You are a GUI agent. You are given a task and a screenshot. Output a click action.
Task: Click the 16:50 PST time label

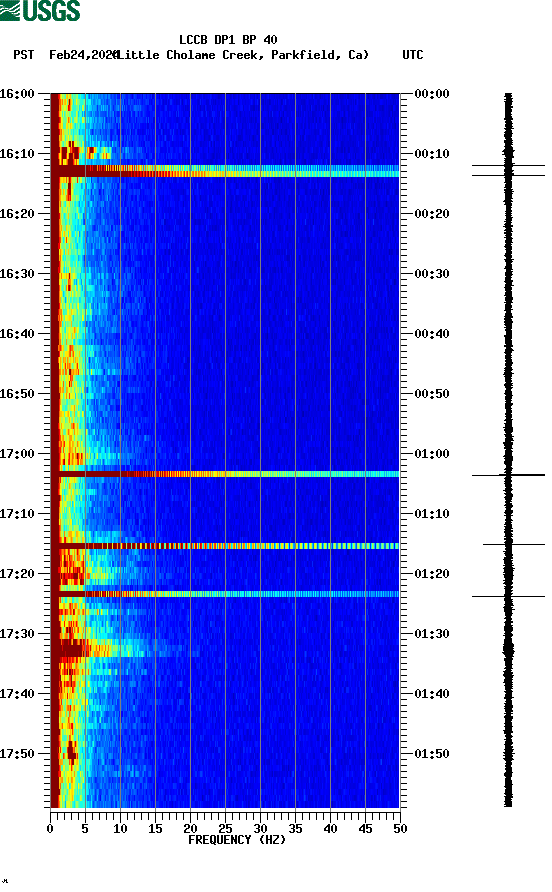tap(17, 394)
